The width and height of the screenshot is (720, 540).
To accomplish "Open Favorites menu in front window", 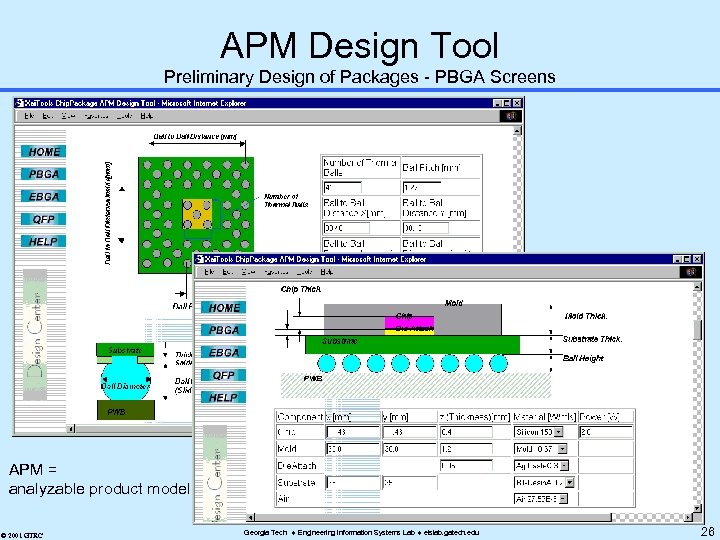I will pos(276,272).
